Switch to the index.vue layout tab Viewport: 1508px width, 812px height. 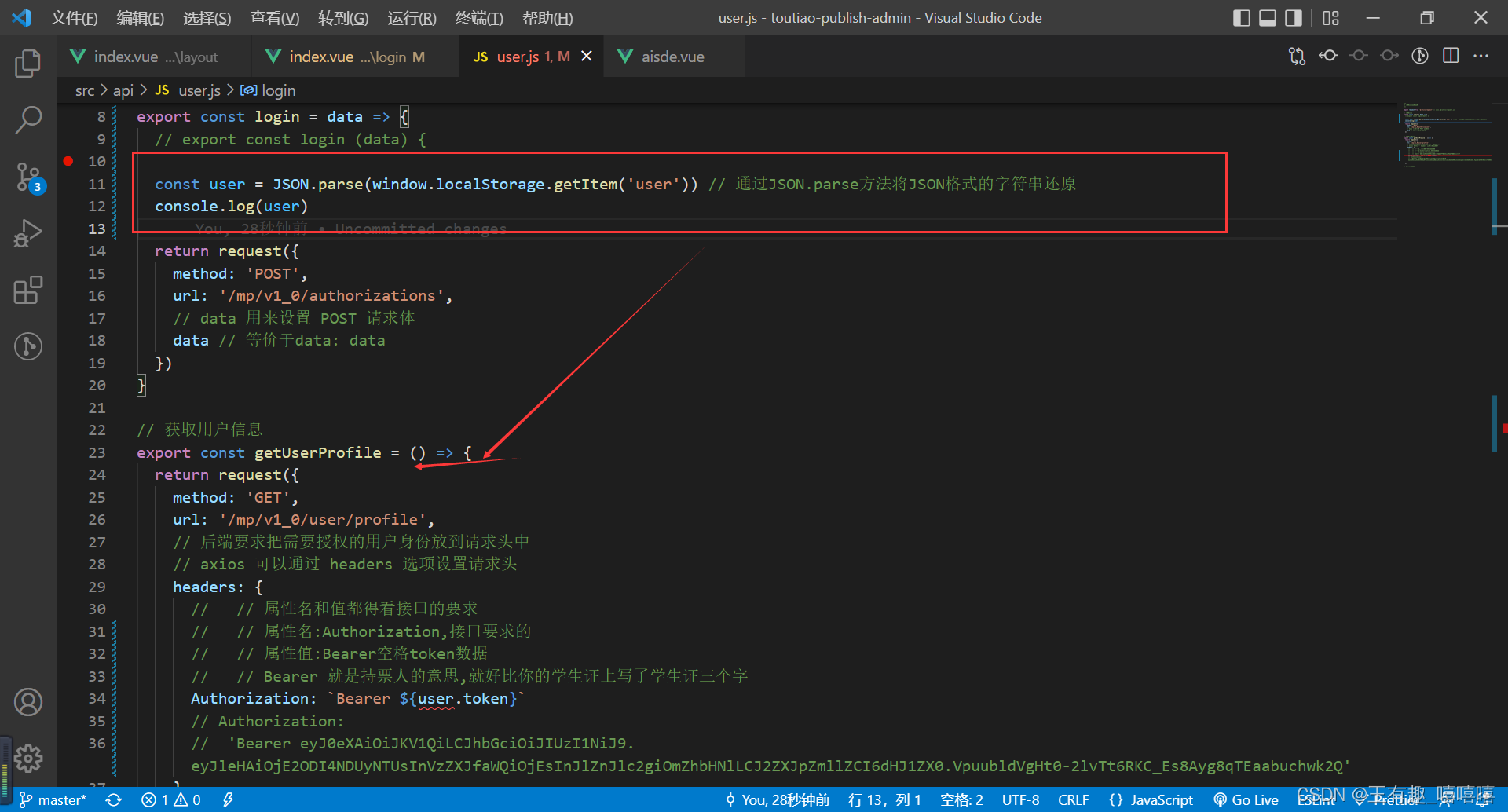coord(155,57)
